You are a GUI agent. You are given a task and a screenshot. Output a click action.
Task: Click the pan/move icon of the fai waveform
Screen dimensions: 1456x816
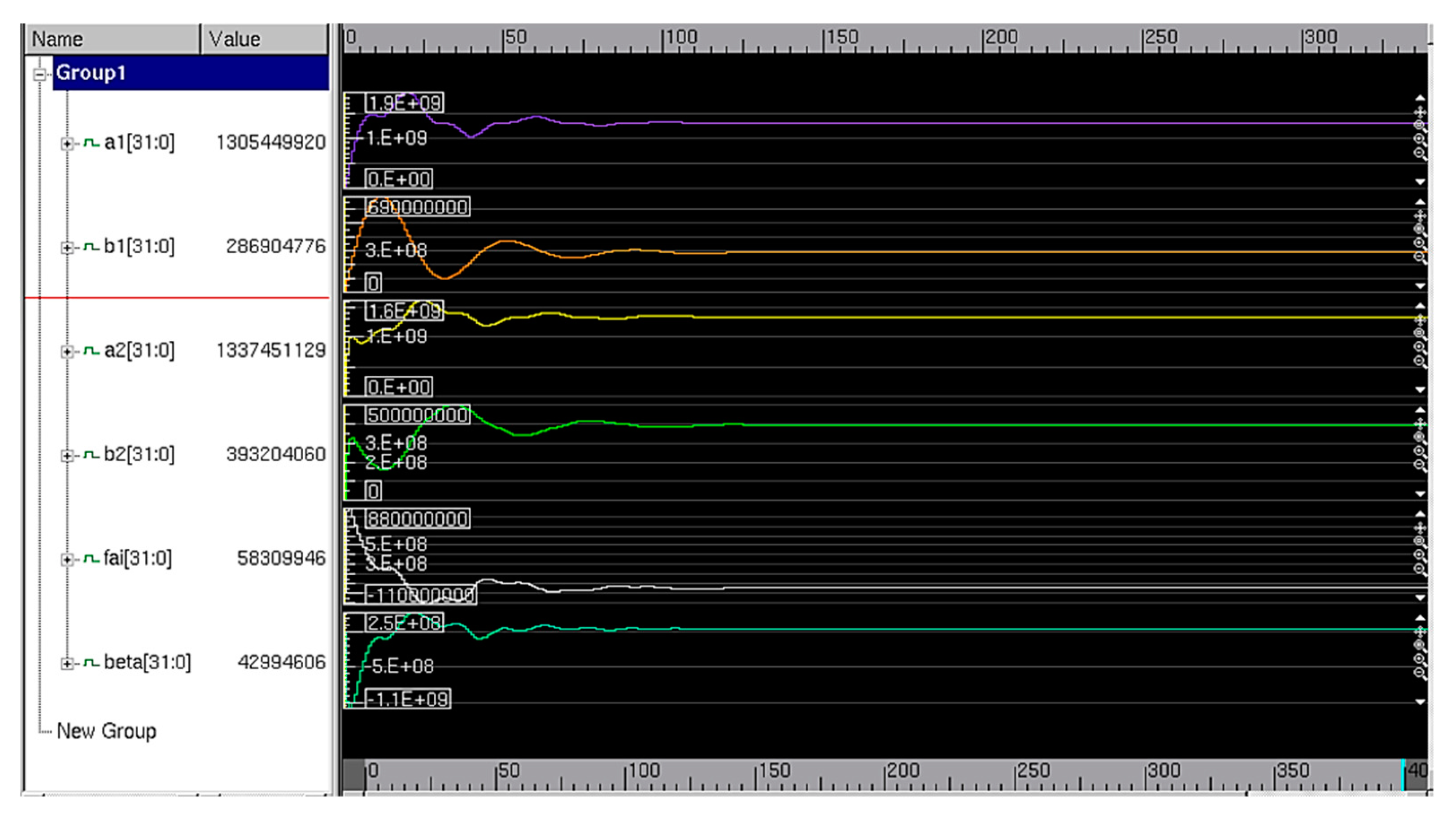click(1420, 528)
